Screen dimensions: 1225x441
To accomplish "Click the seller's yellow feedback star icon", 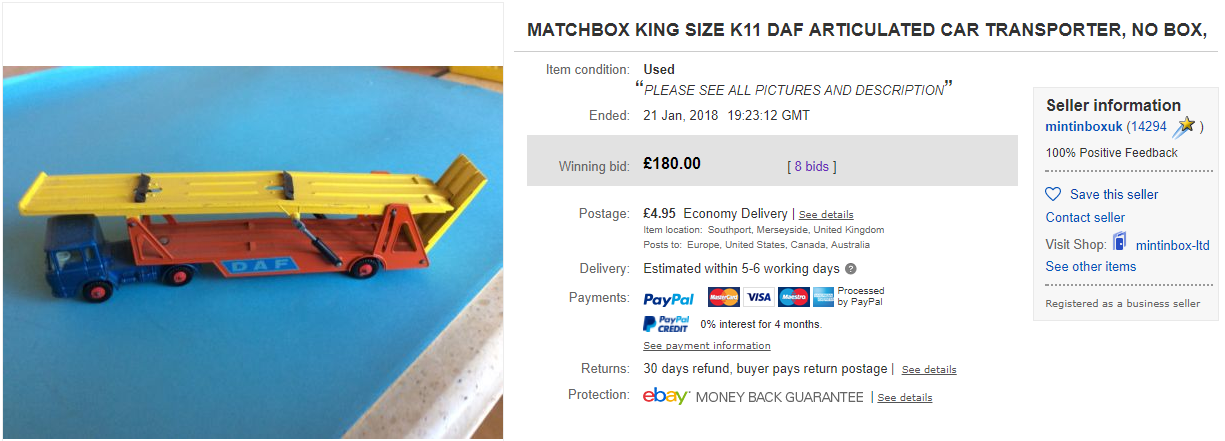I will pyautogui.click(x=1185, y=126).
